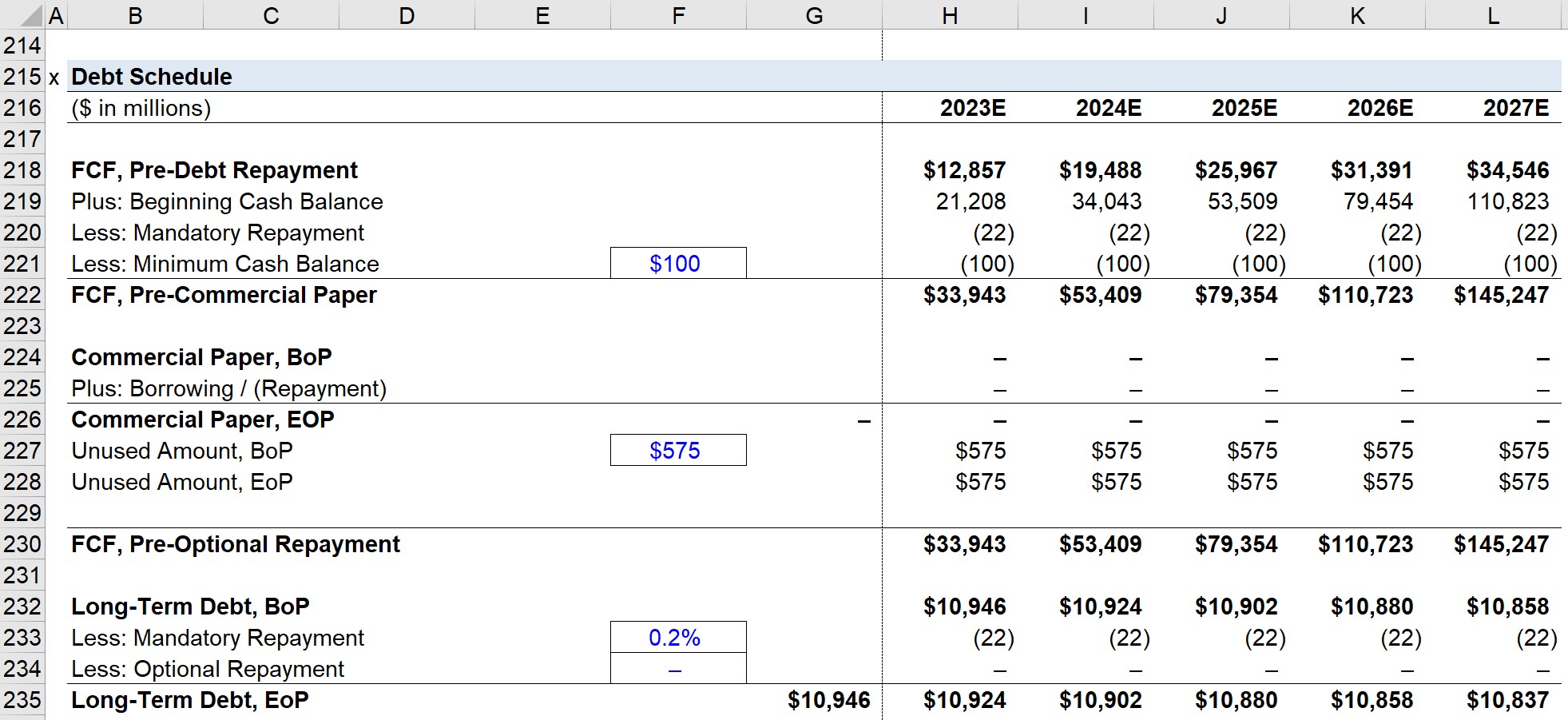Select 2025E pre-commercial paper $79,354 in row 222

click(x=1236, y=295)
